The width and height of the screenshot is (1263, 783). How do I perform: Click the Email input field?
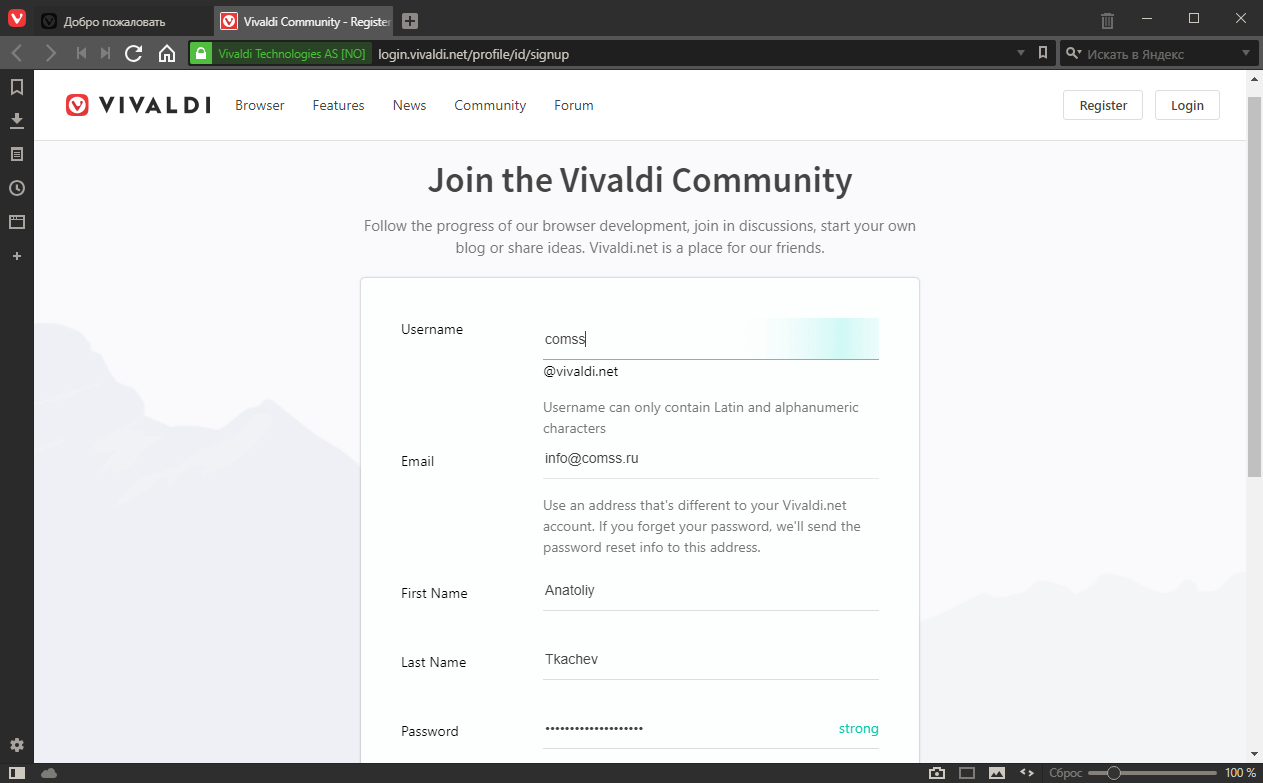coord(711,459)
